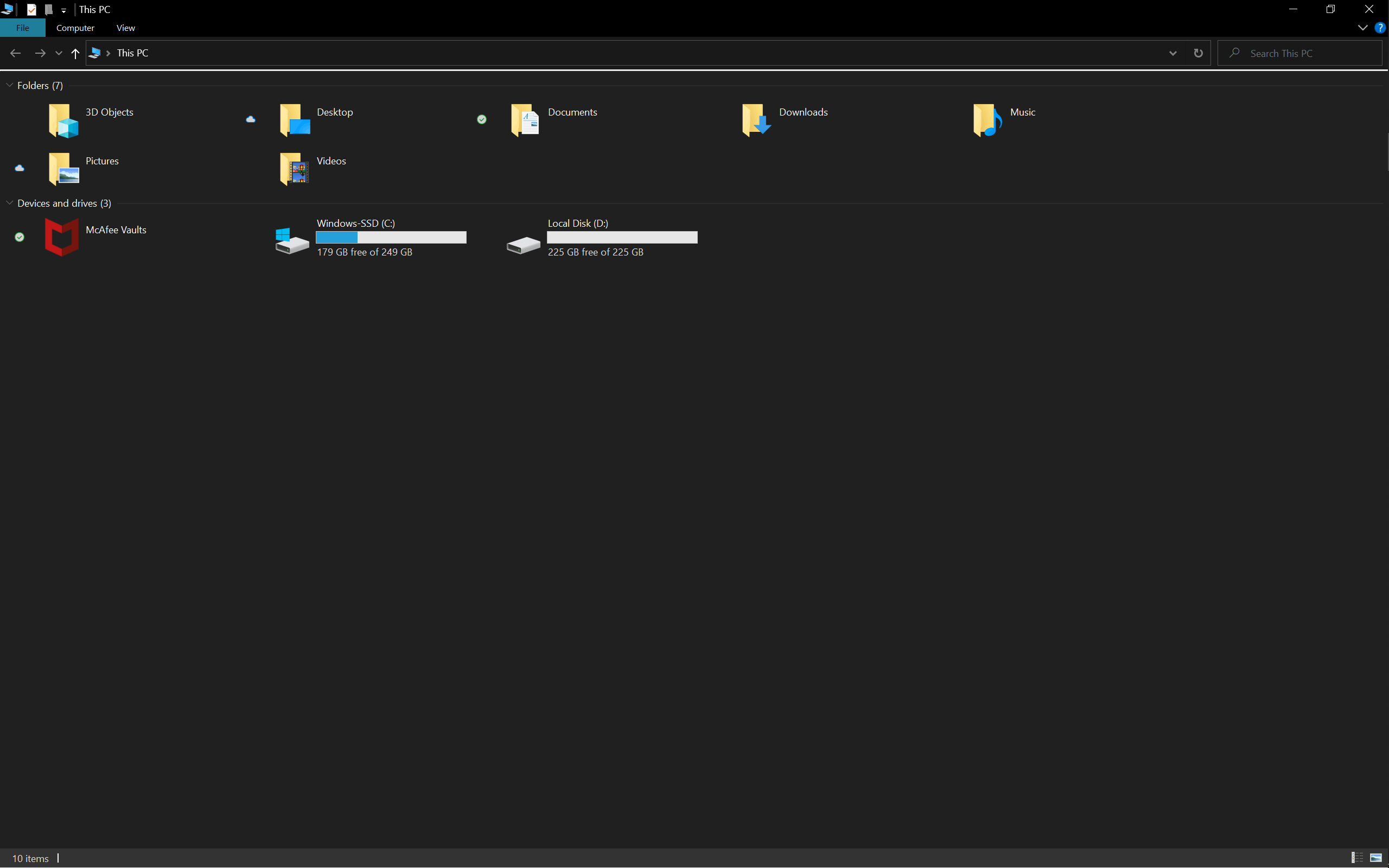Image resolution: width=1389 pixels, height=868 pixels.
Task: Click the refresh button in address bar
Action: point(1198,53)
